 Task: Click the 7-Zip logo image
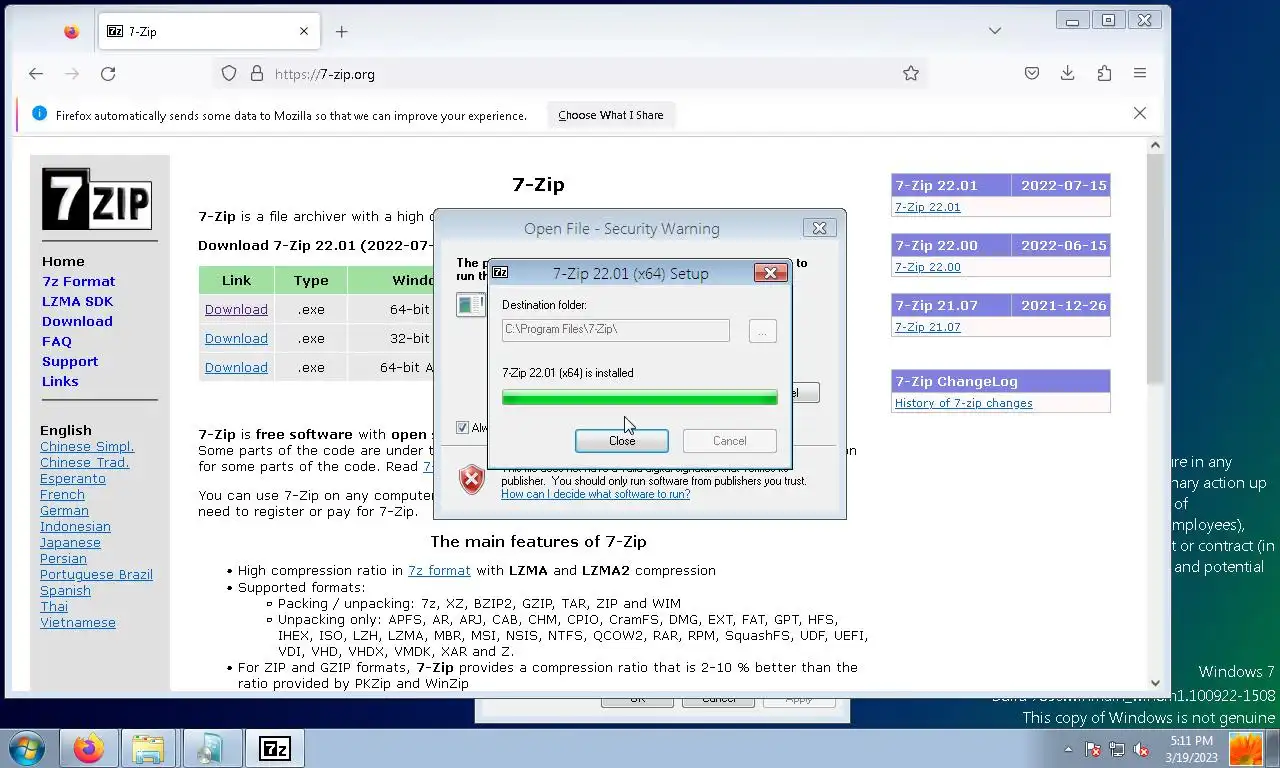[x=97, y=198]
